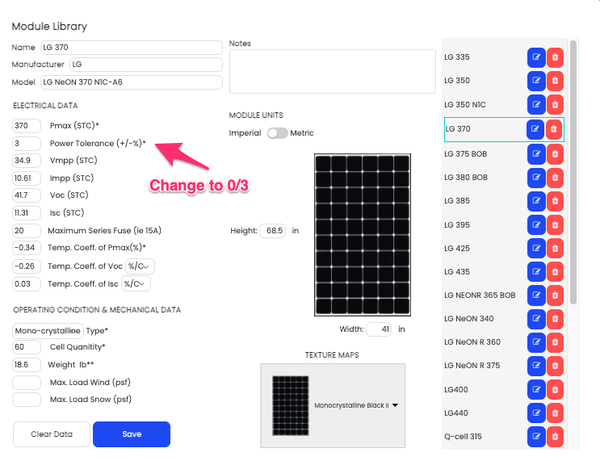600x461 pixels.
Task: Click the Voc (STC) value field
Action: 26,195
